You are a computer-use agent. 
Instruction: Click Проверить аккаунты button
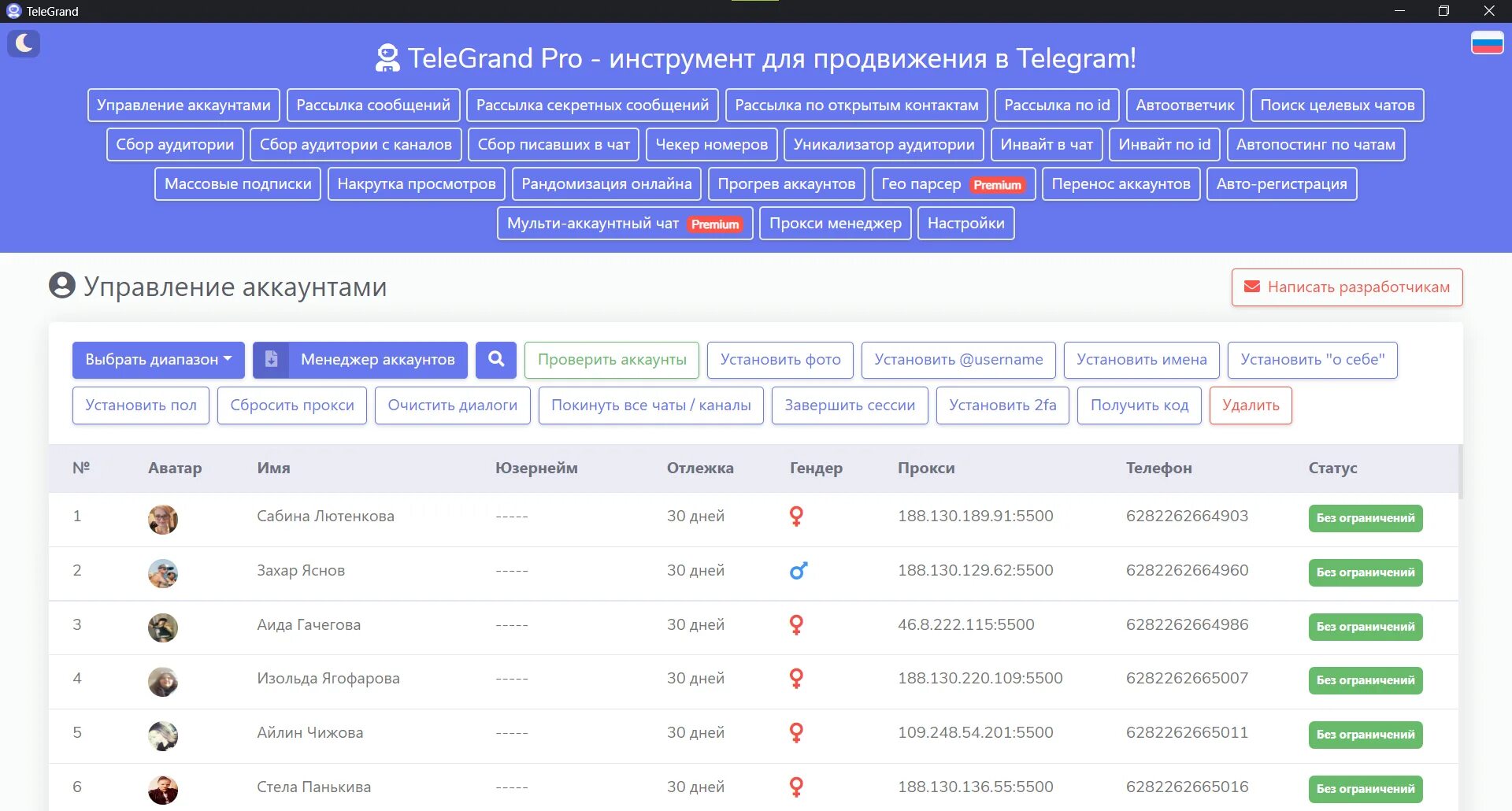point(612,360)
